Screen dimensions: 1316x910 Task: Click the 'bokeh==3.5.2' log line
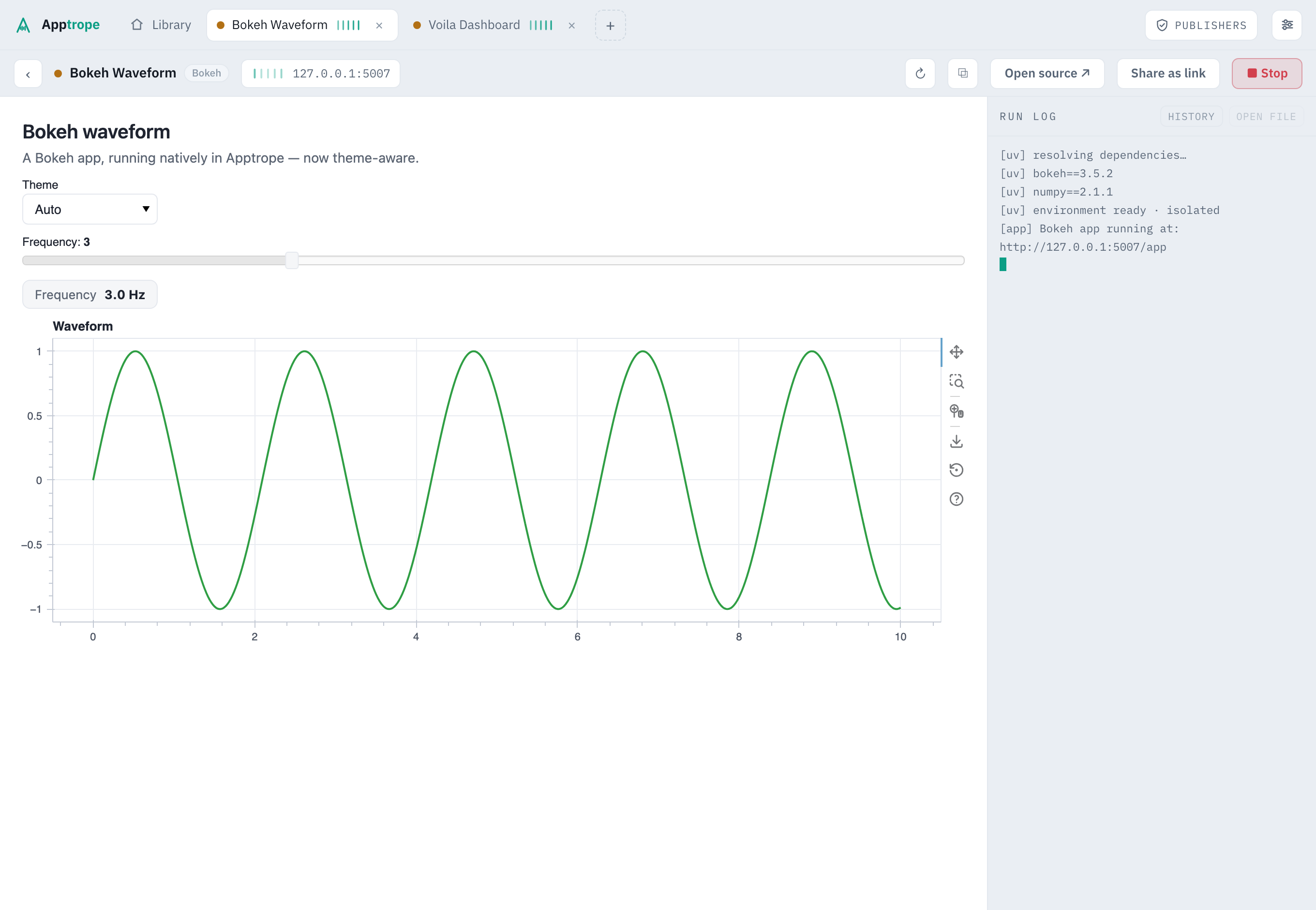click(x=1056, y=173)
